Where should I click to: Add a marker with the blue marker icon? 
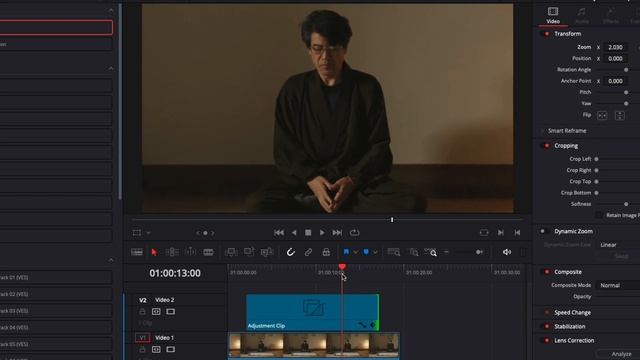click(x=366, y=252)
